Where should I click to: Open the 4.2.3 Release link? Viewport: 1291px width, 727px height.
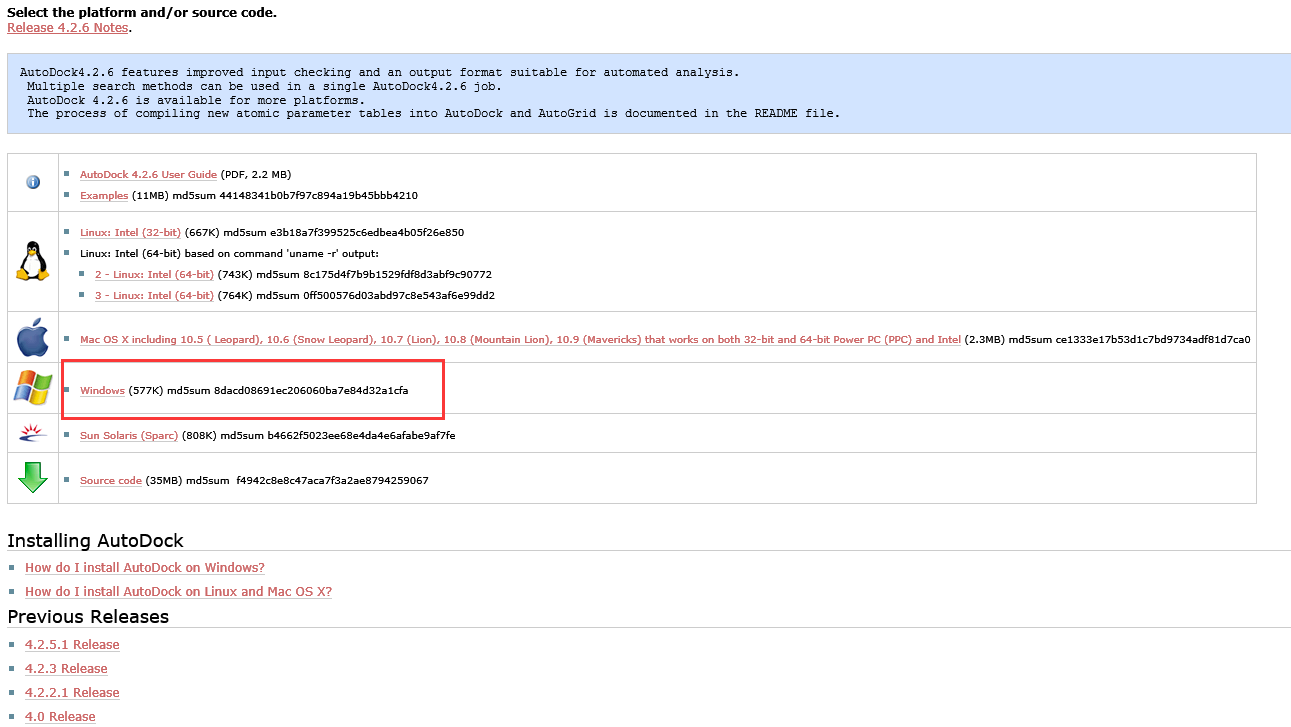tap(66, 669)
